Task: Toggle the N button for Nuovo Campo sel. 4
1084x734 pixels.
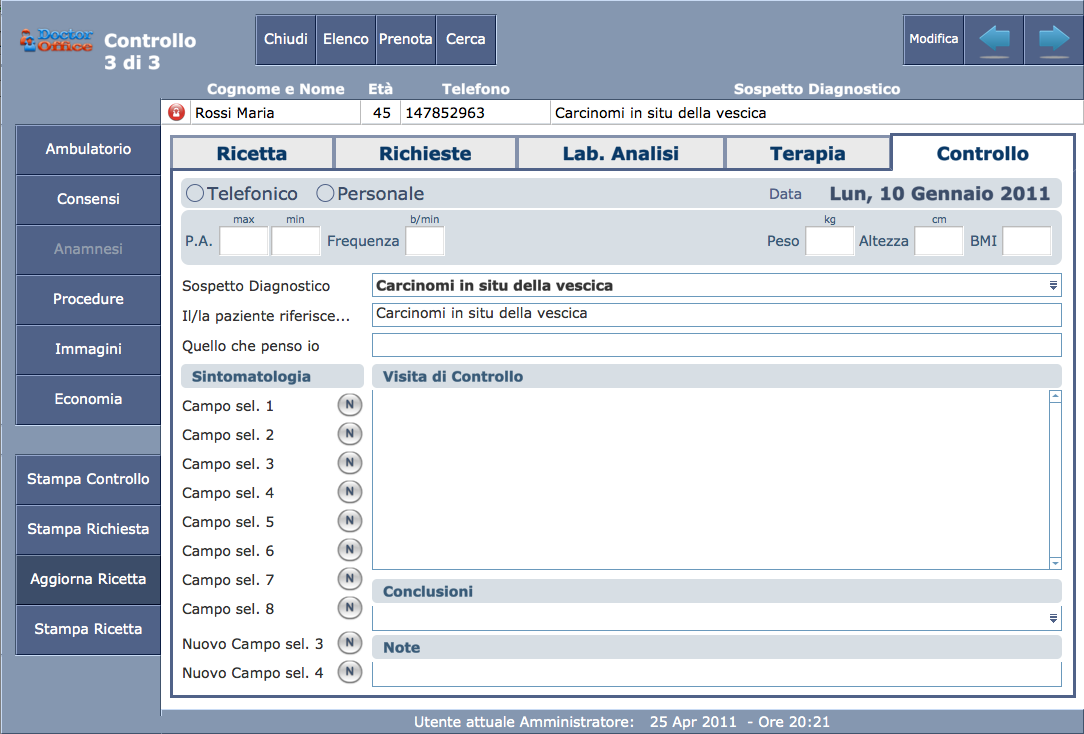Action: [x=350, y=672]
